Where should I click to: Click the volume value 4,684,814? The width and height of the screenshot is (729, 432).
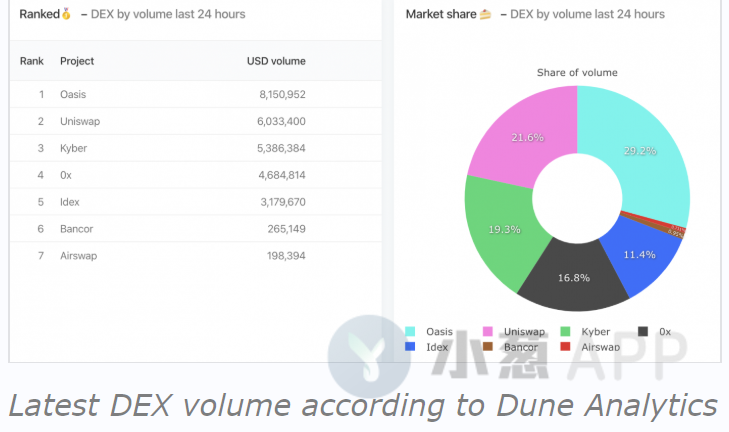coord(282,175)
